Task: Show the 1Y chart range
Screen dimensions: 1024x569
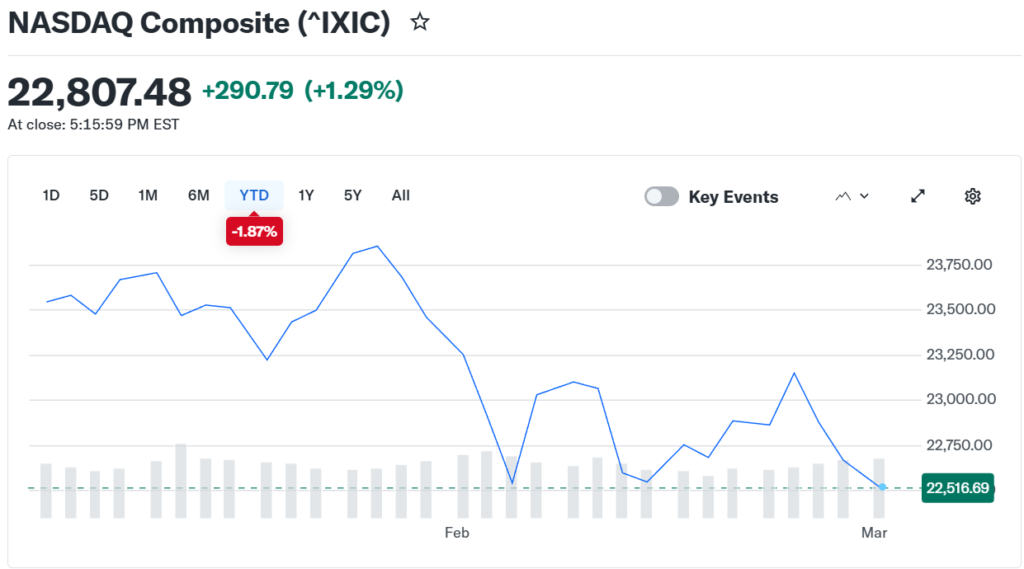Action: pyautogui.click(x=306, y=195)
